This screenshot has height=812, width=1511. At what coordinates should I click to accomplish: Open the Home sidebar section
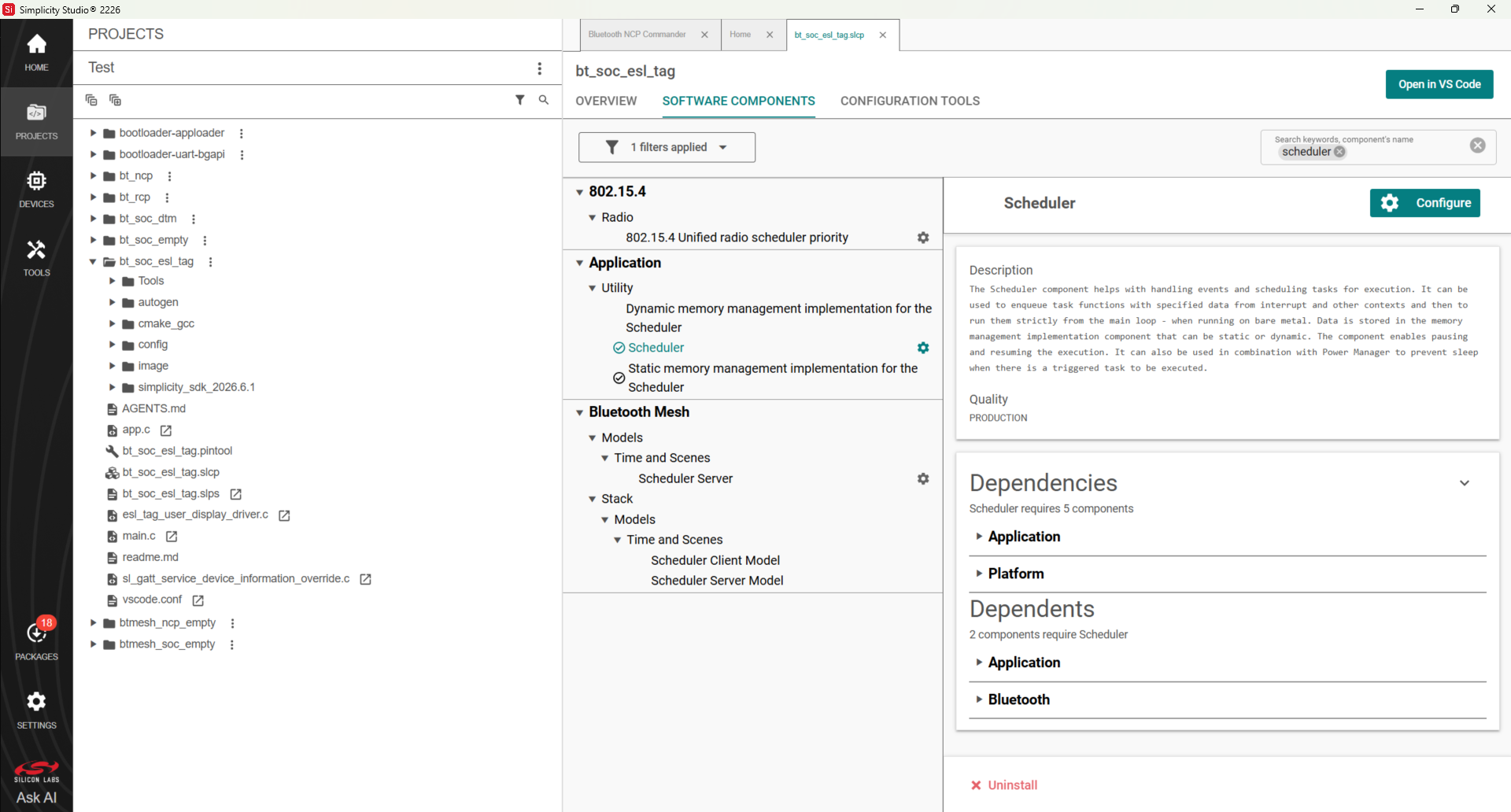(36, 53)
